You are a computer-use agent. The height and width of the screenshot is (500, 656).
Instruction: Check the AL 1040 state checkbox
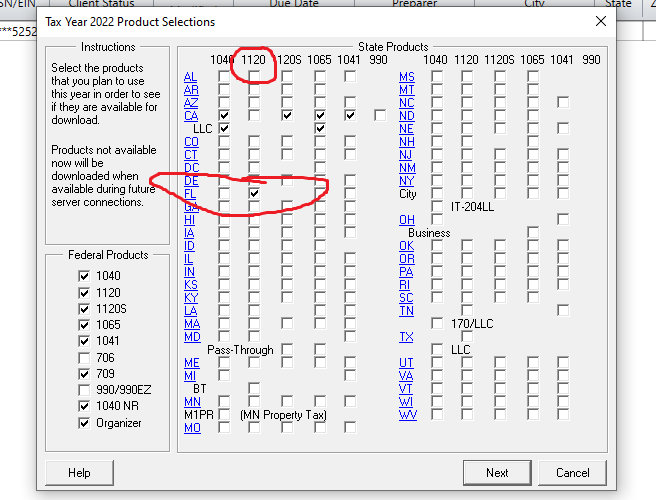click(224, 76)
